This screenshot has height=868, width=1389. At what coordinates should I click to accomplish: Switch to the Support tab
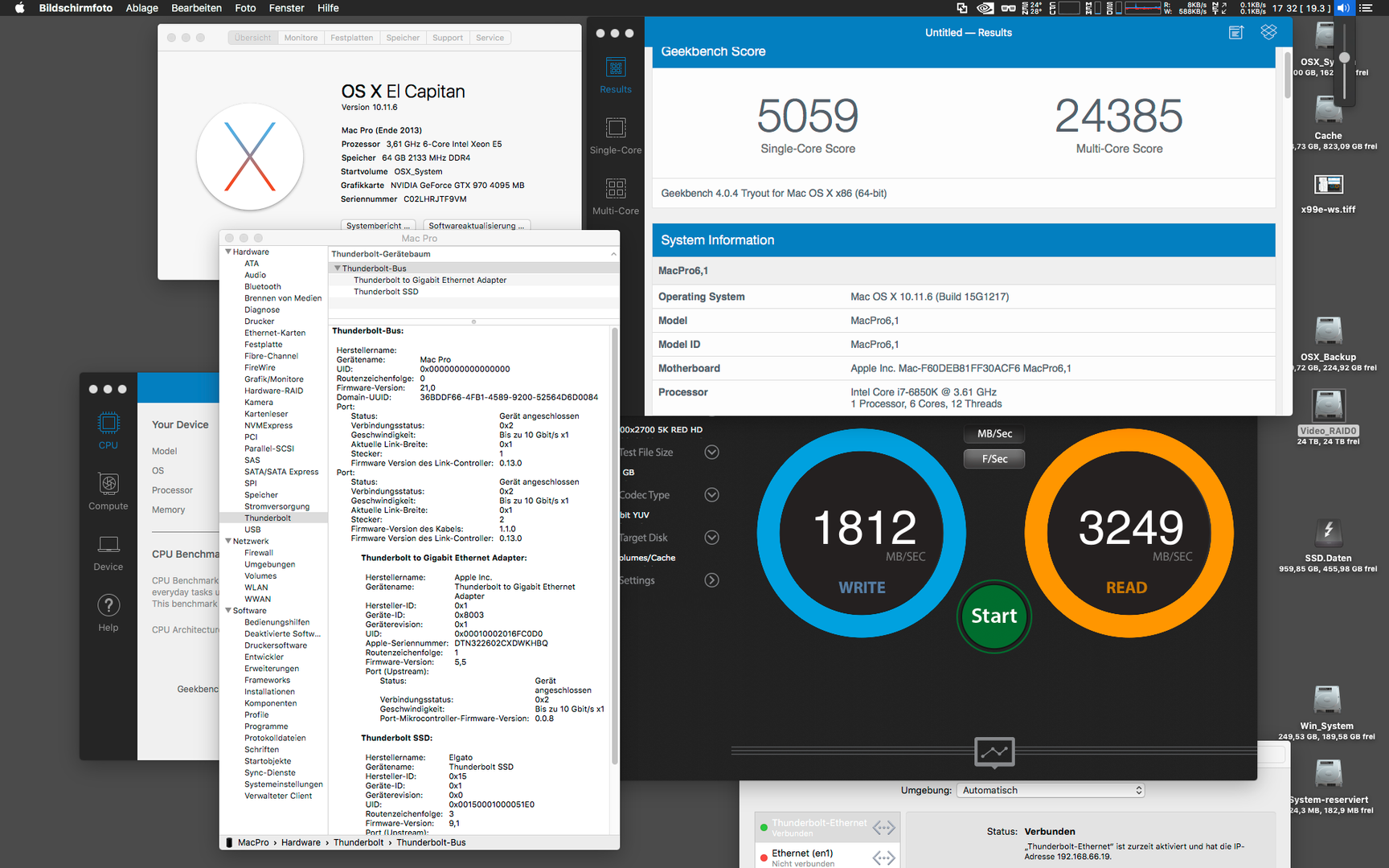[448, 38]
